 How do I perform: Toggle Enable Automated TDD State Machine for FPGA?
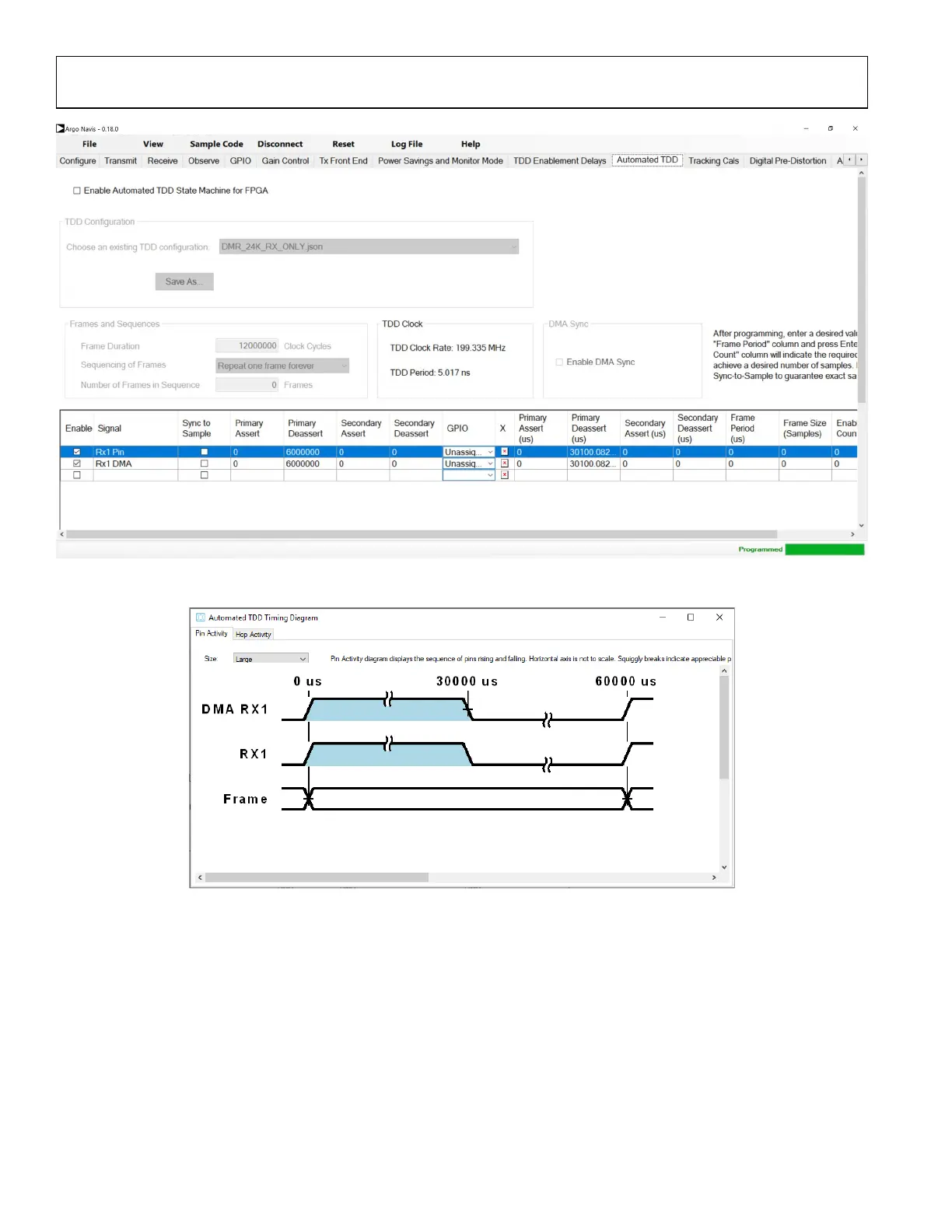tap(77, 191)
